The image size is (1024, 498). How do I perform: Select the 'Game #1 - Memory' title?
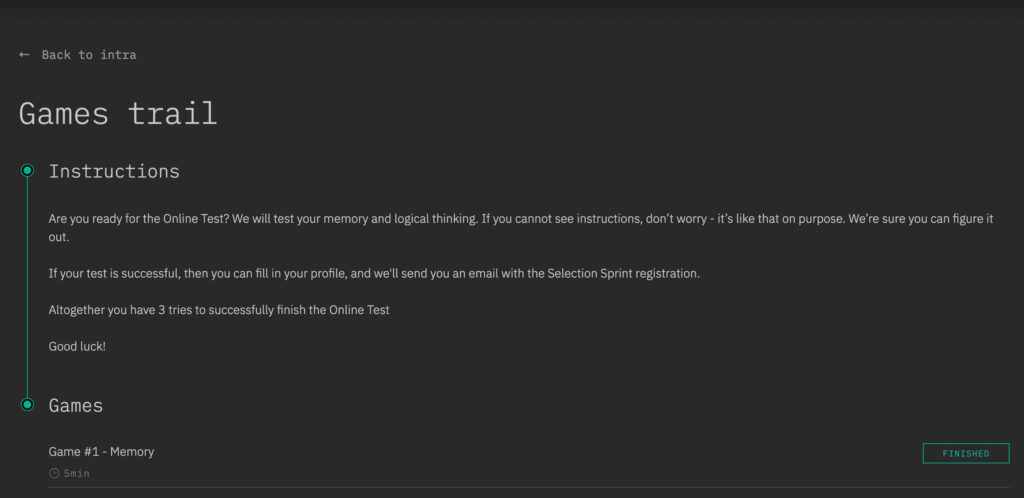pyautogui.click(x=101, y=452)
